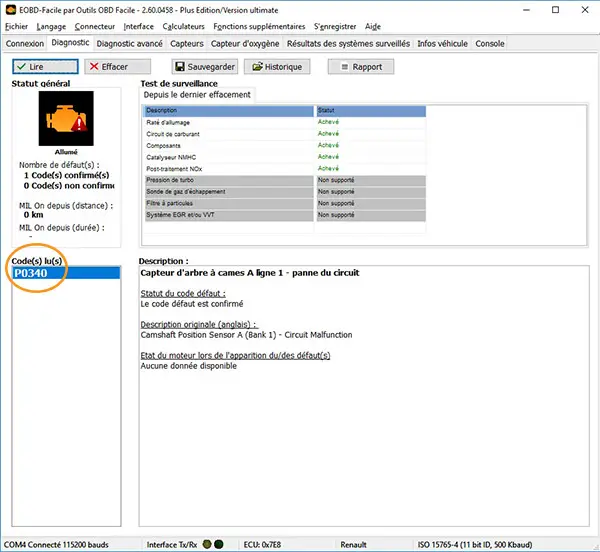Click the EOBD-Facile app icon in title bar

(10, 9)
